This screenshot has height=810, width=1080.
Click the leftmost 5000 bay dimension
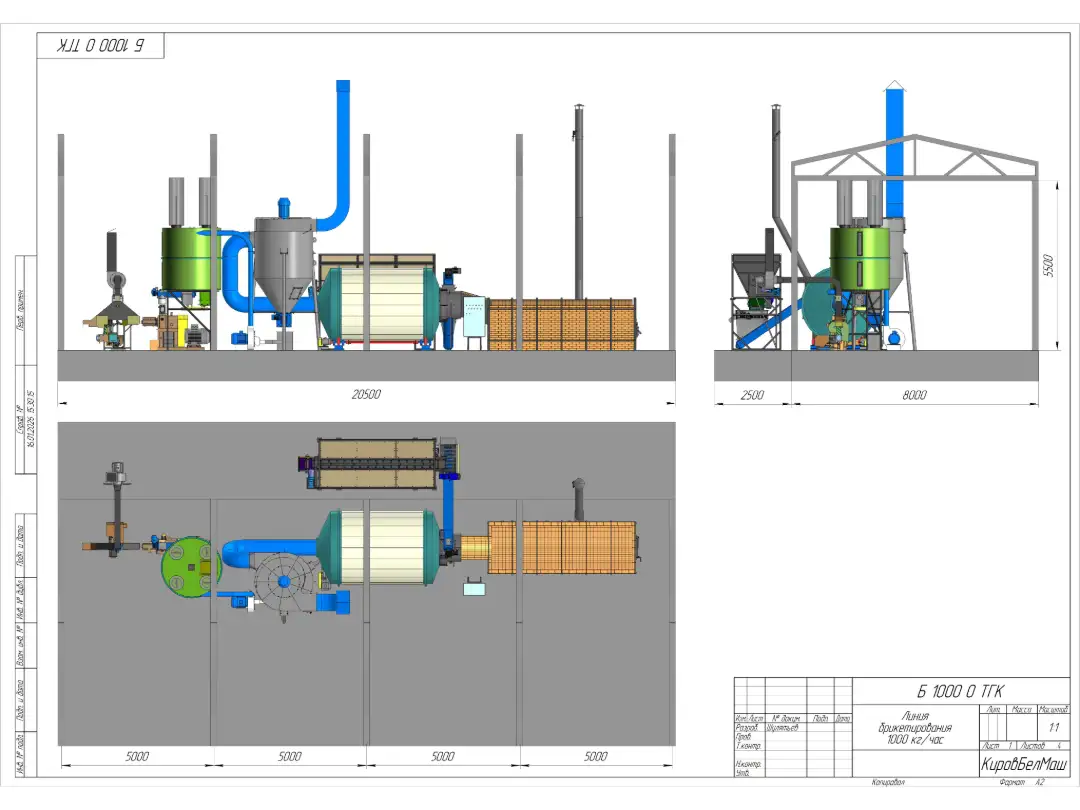(x=137, y=757)
